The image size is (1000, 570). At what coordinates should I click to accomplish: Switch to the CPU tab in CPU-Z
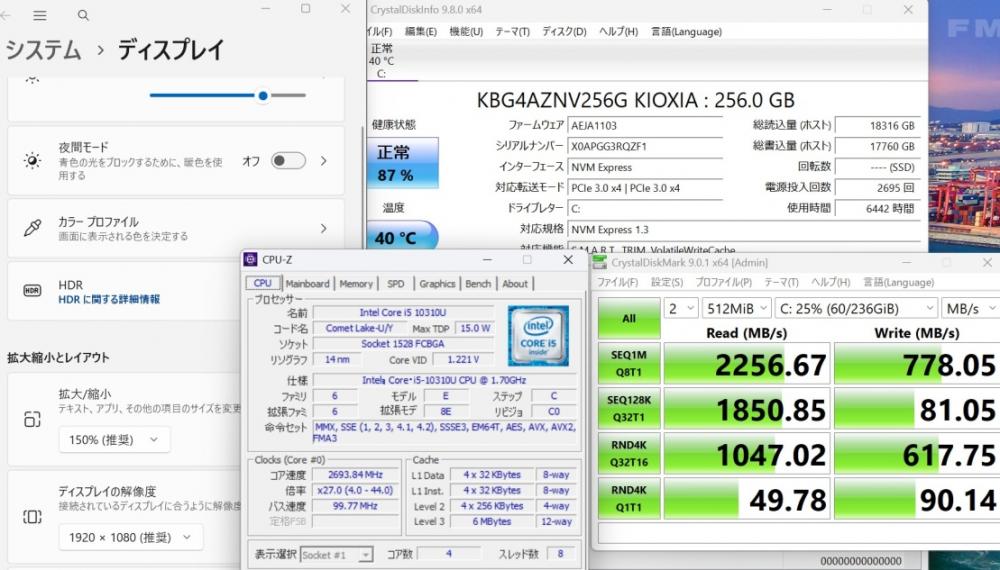click(263, 284)
